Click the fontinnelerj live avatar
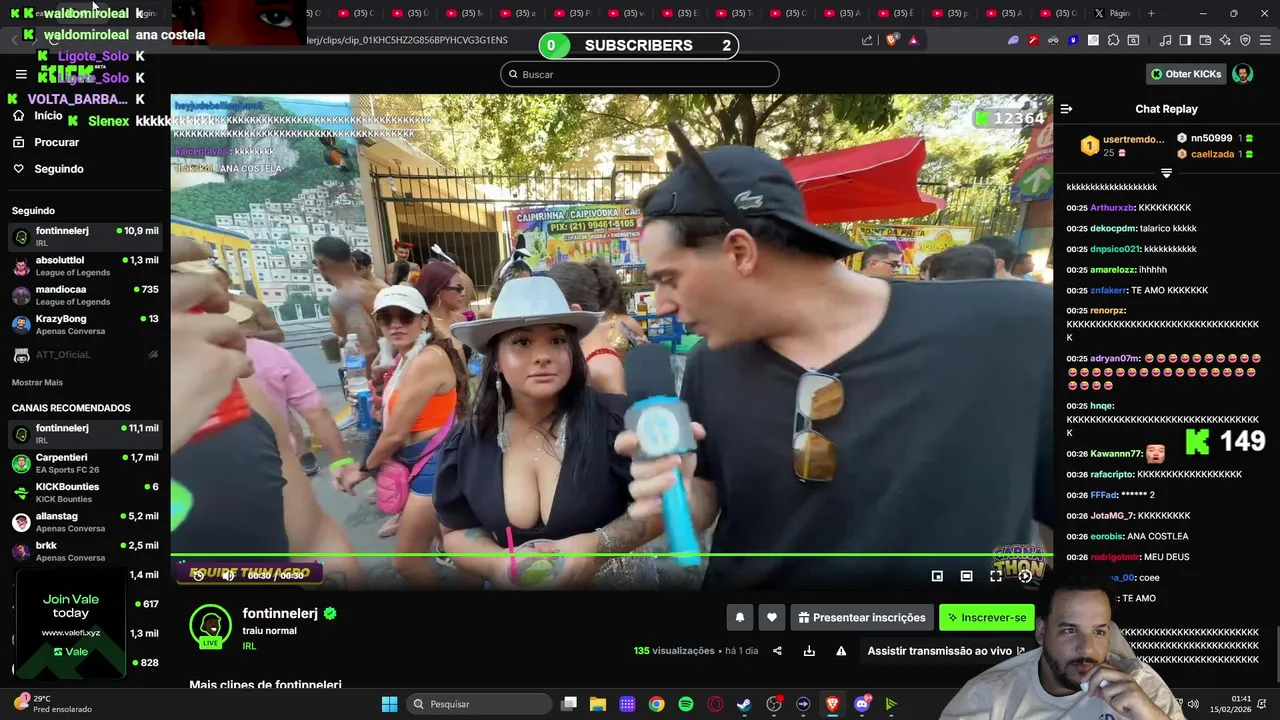 210,626
